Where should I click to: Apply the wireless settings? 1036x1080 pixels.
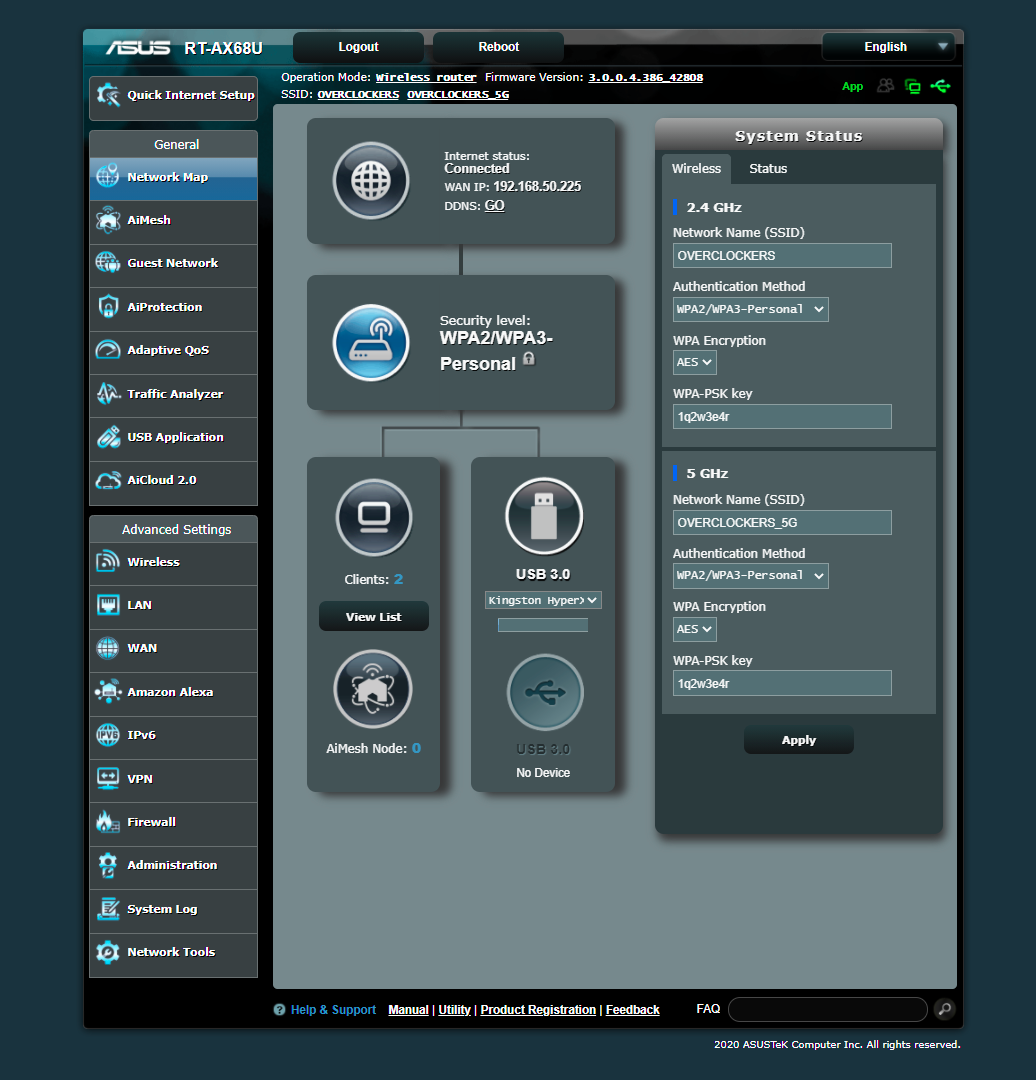point(798,739)
